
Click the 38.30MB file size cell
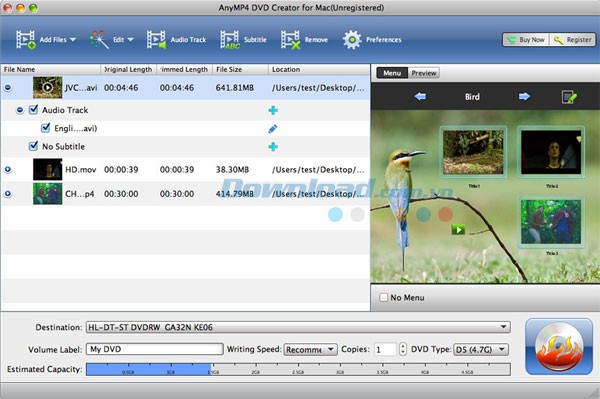click(x=232, y=169)
